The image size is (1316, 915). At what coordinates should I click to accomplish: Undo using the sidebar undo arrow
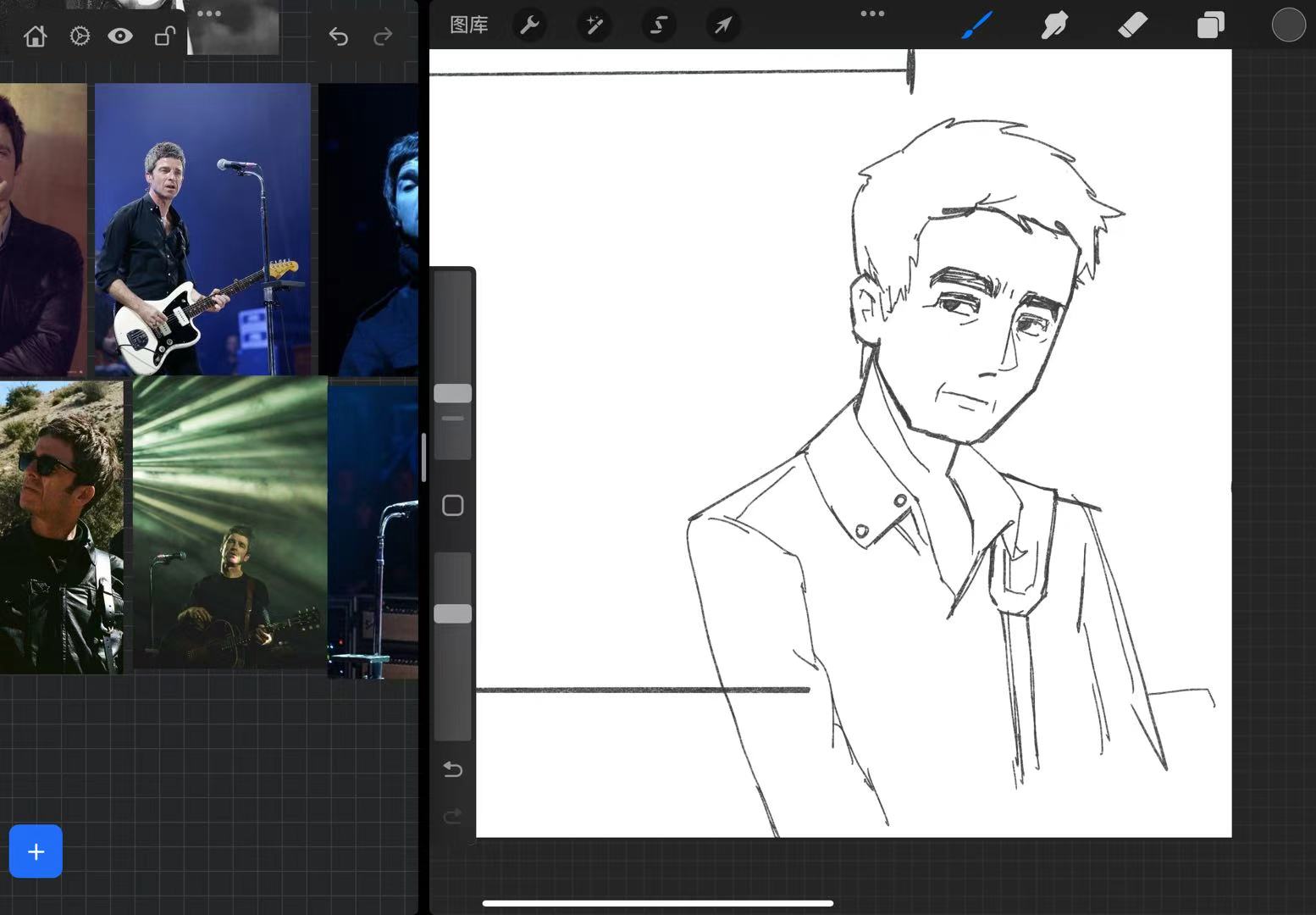pos(453,769)
